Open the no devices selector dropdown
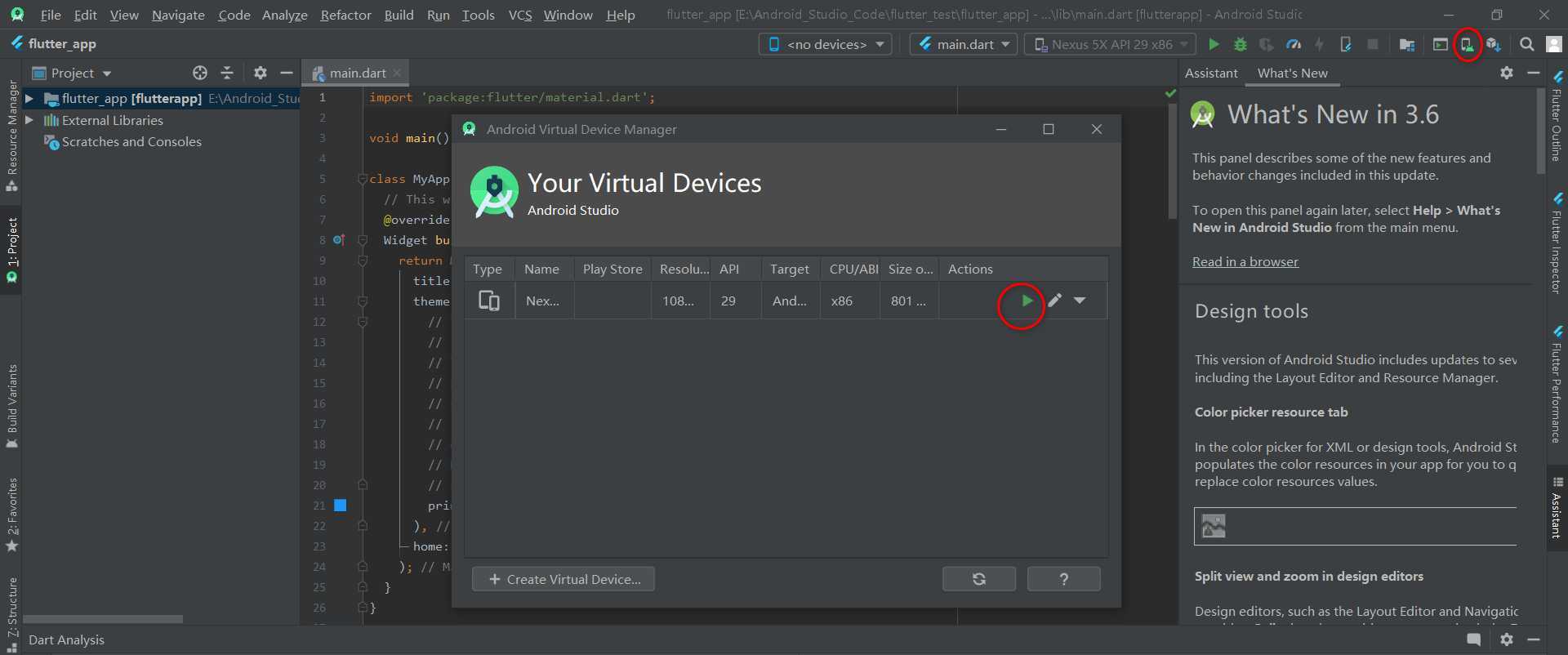 [x=825, y=44]
